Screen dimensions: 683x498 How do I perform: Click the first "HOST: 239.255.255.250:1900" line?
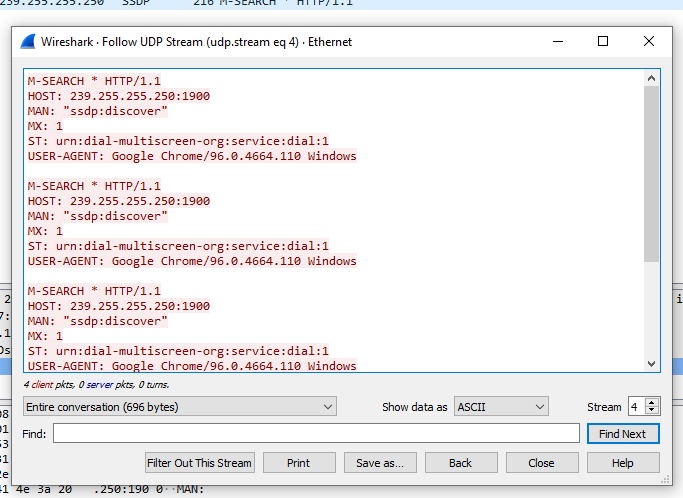click(x=118, y=96)
